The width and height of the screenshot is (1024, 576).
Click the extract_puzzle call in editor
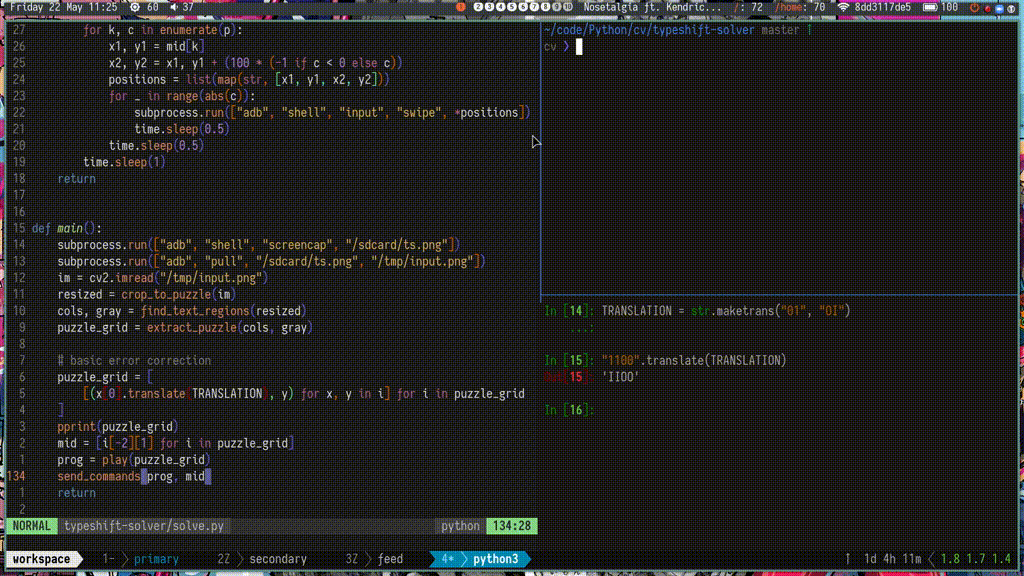(x=230, y=327)
